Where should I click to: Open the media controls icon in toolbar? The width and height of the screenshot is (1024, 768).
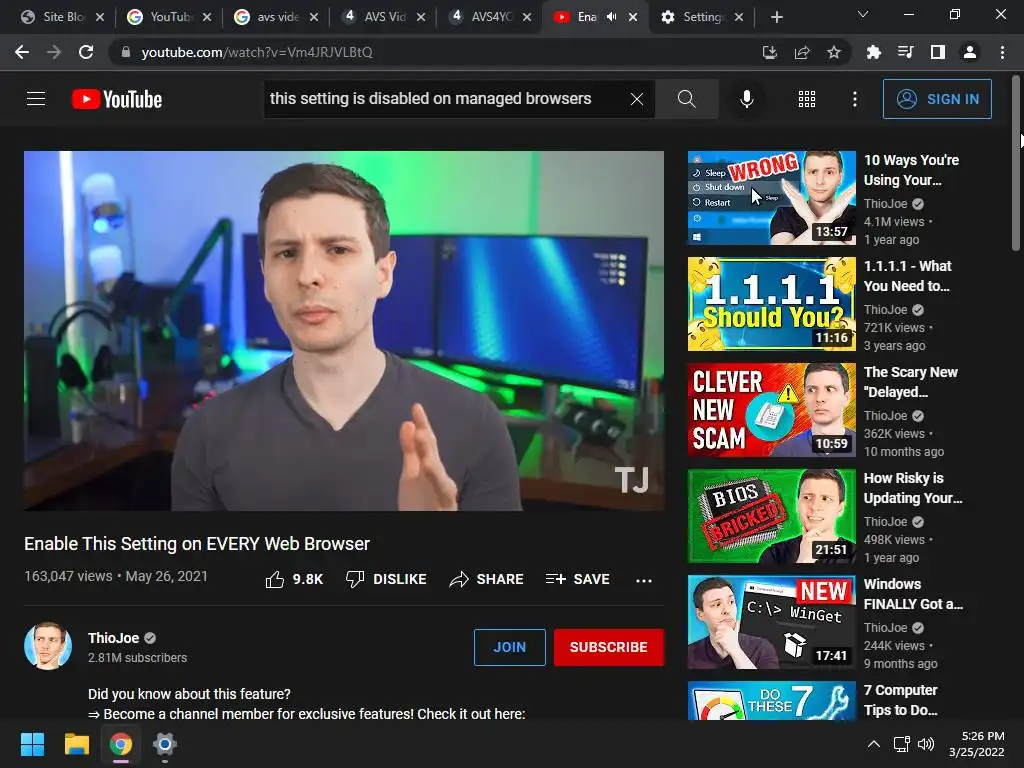pos(905,52)
